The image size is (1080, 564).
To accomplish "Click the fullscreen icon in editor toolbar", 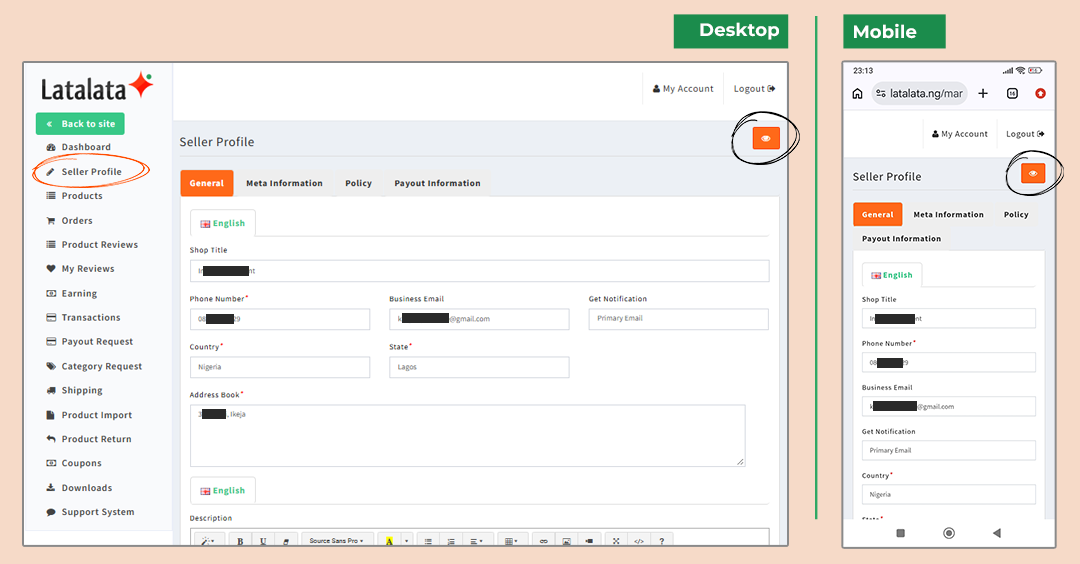I will tap(616, 541).
